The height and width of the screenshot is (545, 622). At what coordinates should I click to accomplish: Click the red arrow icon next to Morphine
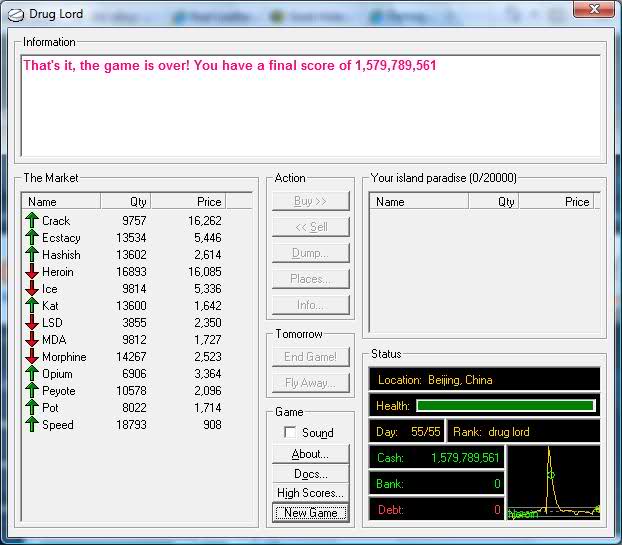coord(32,357)
